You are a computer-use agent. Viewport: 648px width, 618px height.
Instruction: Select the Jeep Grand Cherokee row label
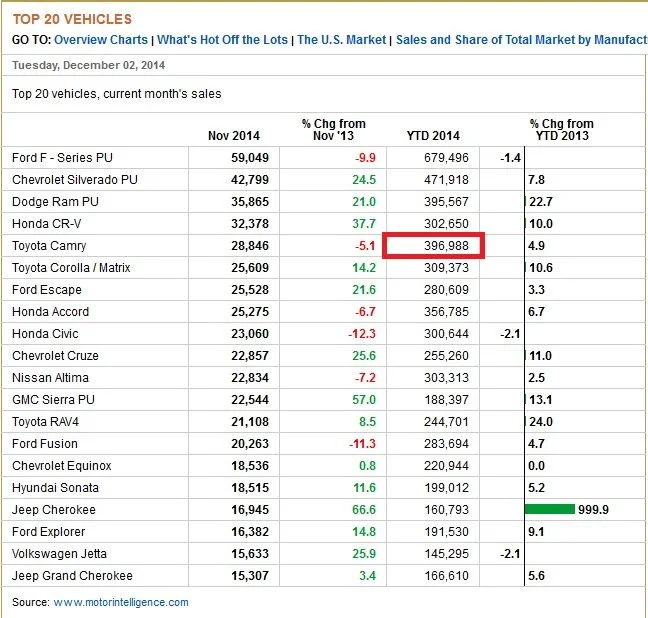pos(72,576)
